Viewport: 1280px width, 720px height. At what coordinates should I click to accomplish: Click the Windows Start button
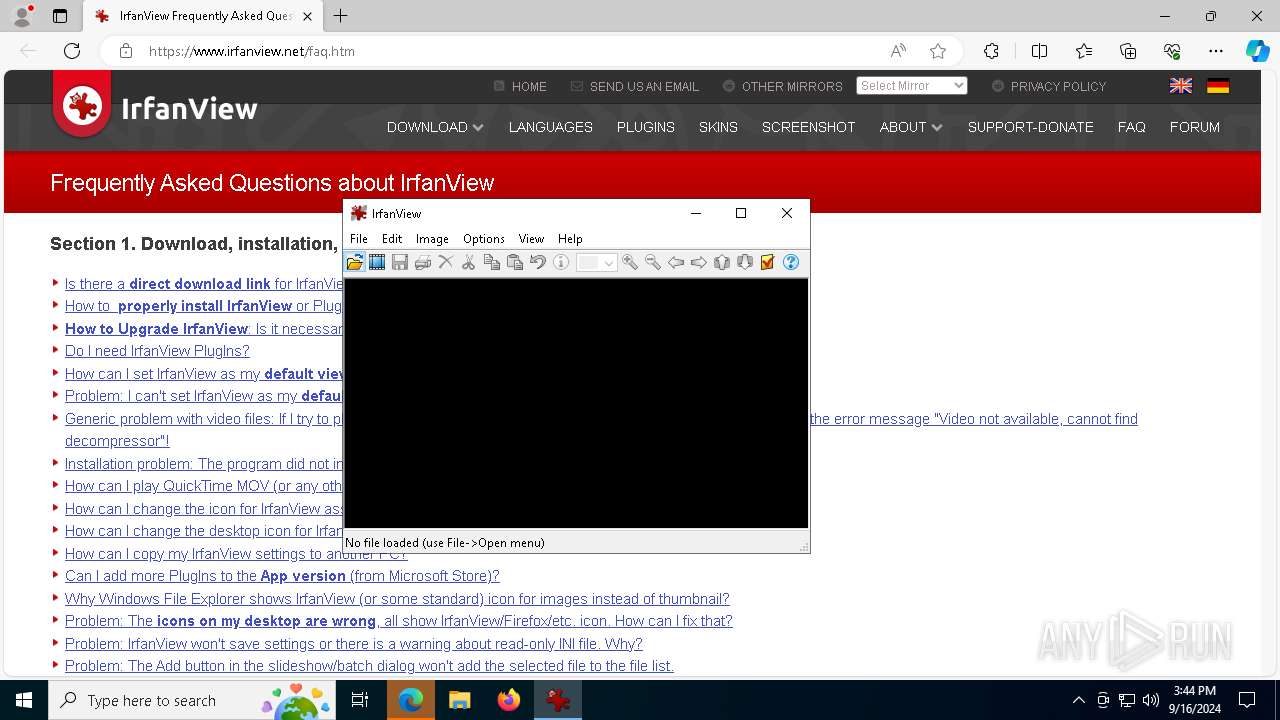tap(24, 700)
